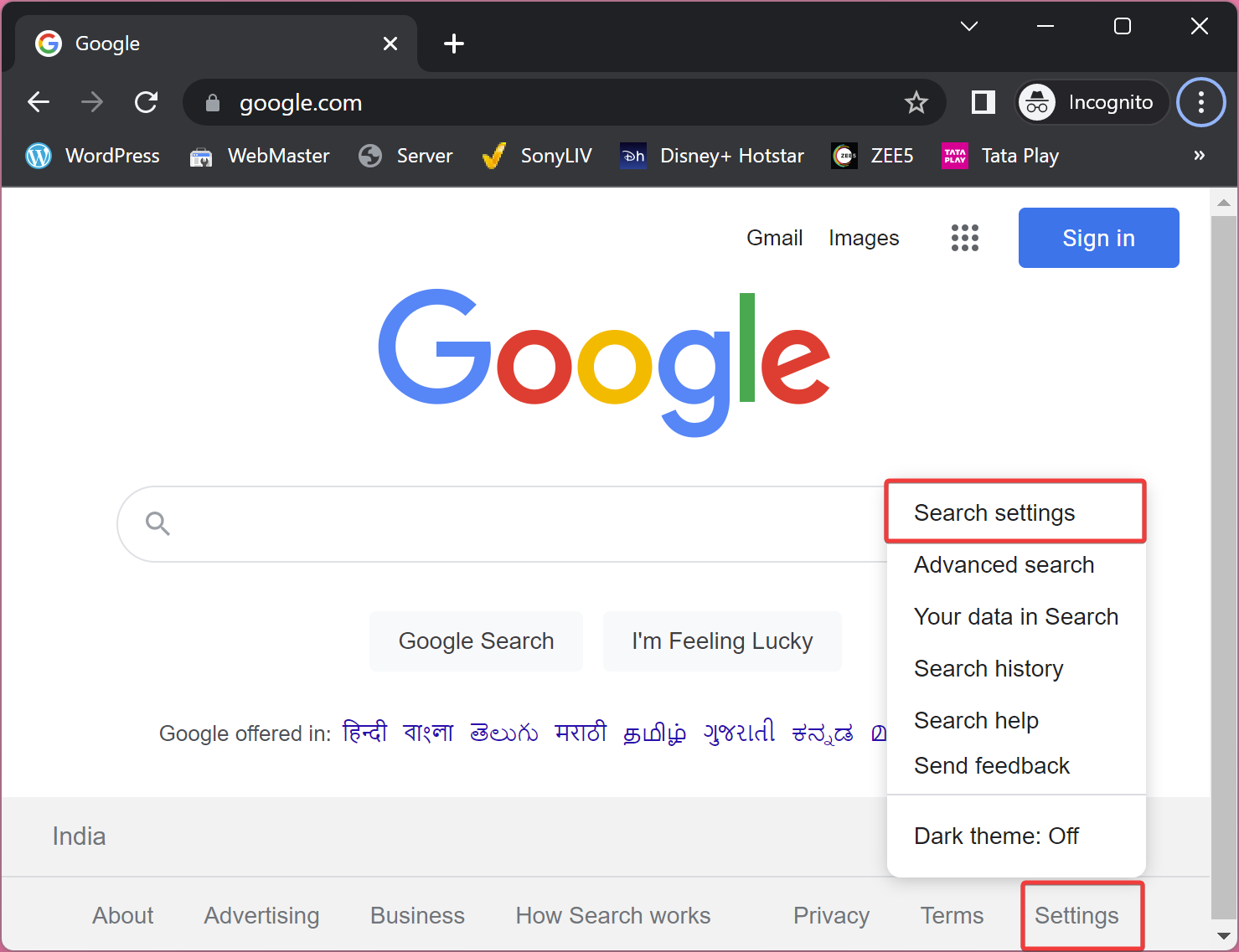Open the side panel icon
The height and width of the screenshot is (952, 1239).
pyautogui.click(x=983, y=102)
